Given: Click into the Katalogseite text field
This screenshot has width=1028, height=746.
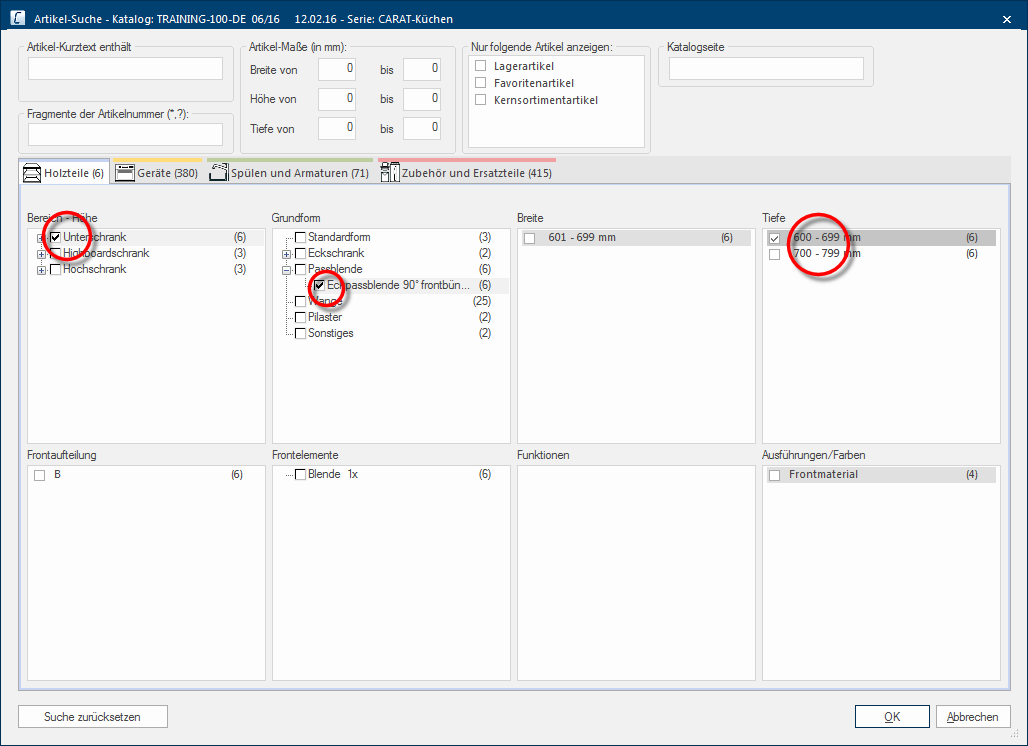Looking at the screenshot, I should click(x=765, y=68).
